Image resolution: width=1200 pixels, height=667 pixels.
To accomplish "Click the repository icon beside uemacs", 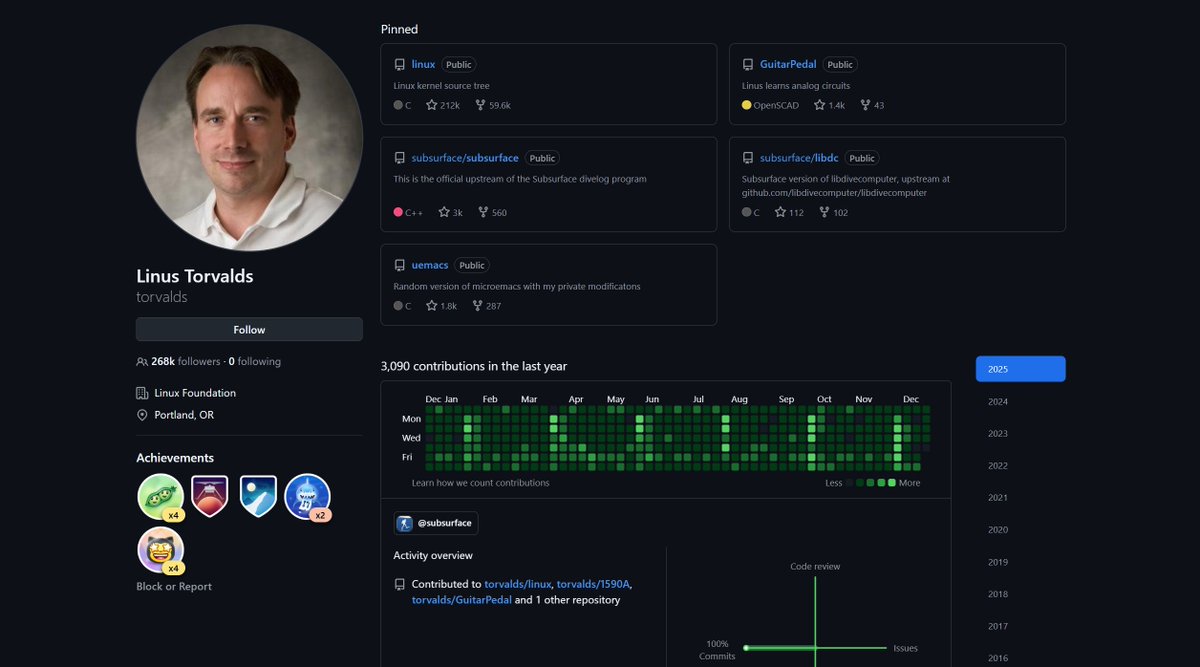I will (x=400, y=265).
